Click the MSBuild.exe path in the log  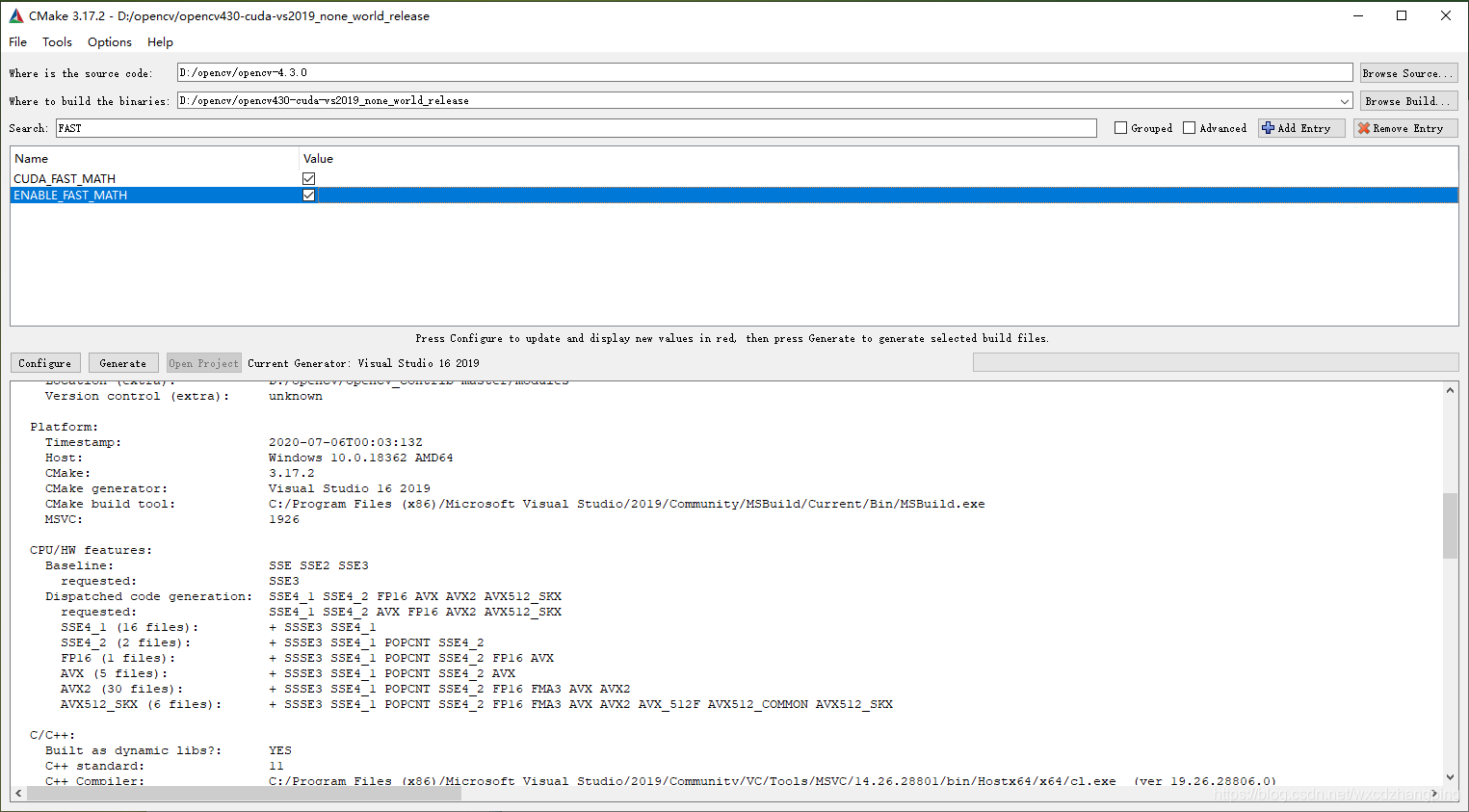click(x=626, y=504)
